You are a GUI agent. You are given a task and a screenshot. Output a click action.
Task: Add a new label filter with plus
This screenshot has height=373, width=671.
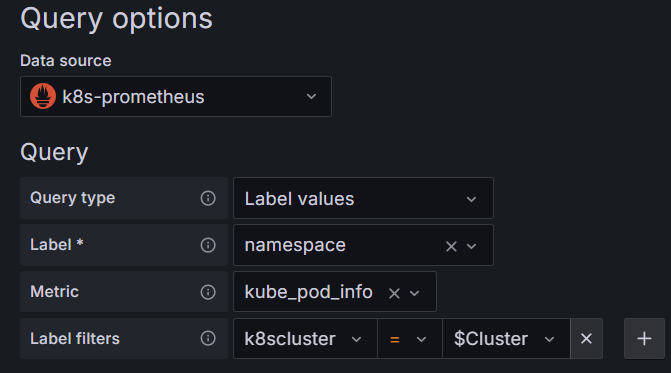point(644,338)
